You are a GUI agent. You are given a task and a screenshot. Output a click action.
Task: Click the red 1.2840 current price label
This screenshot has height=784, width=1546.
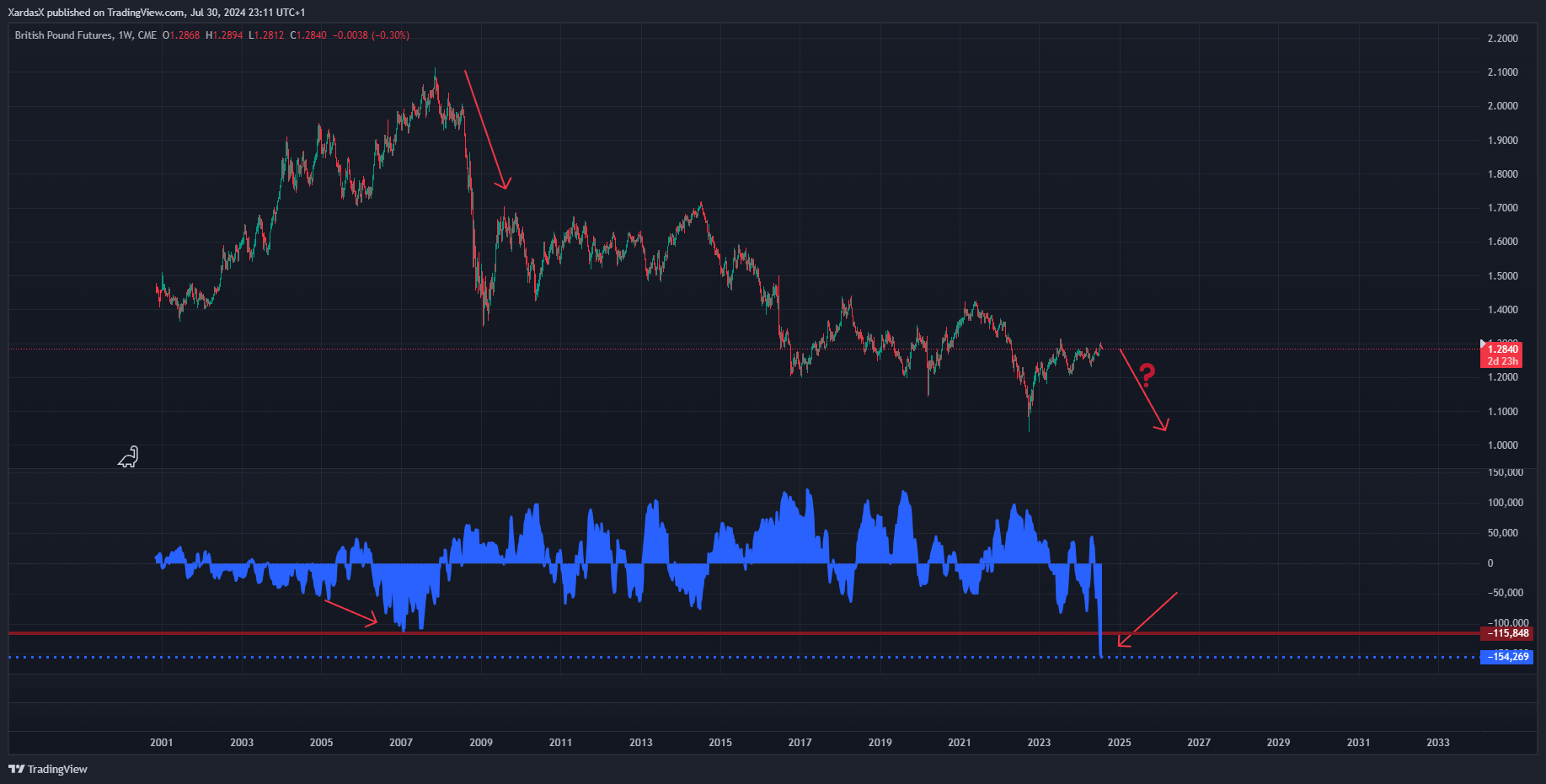(x=1501, y=349)
